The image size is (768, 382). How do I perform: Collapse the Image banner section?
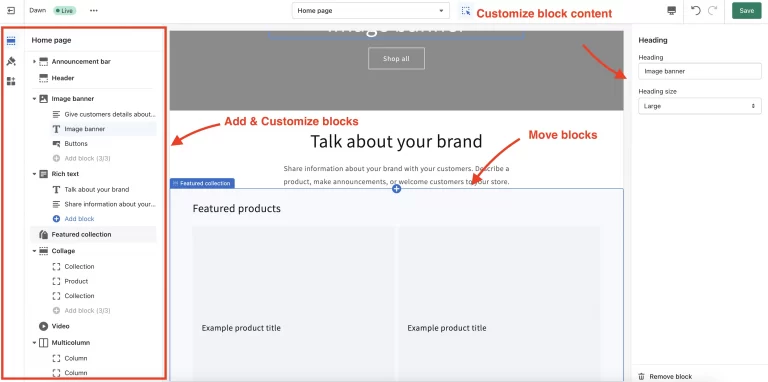coord(34,98)
